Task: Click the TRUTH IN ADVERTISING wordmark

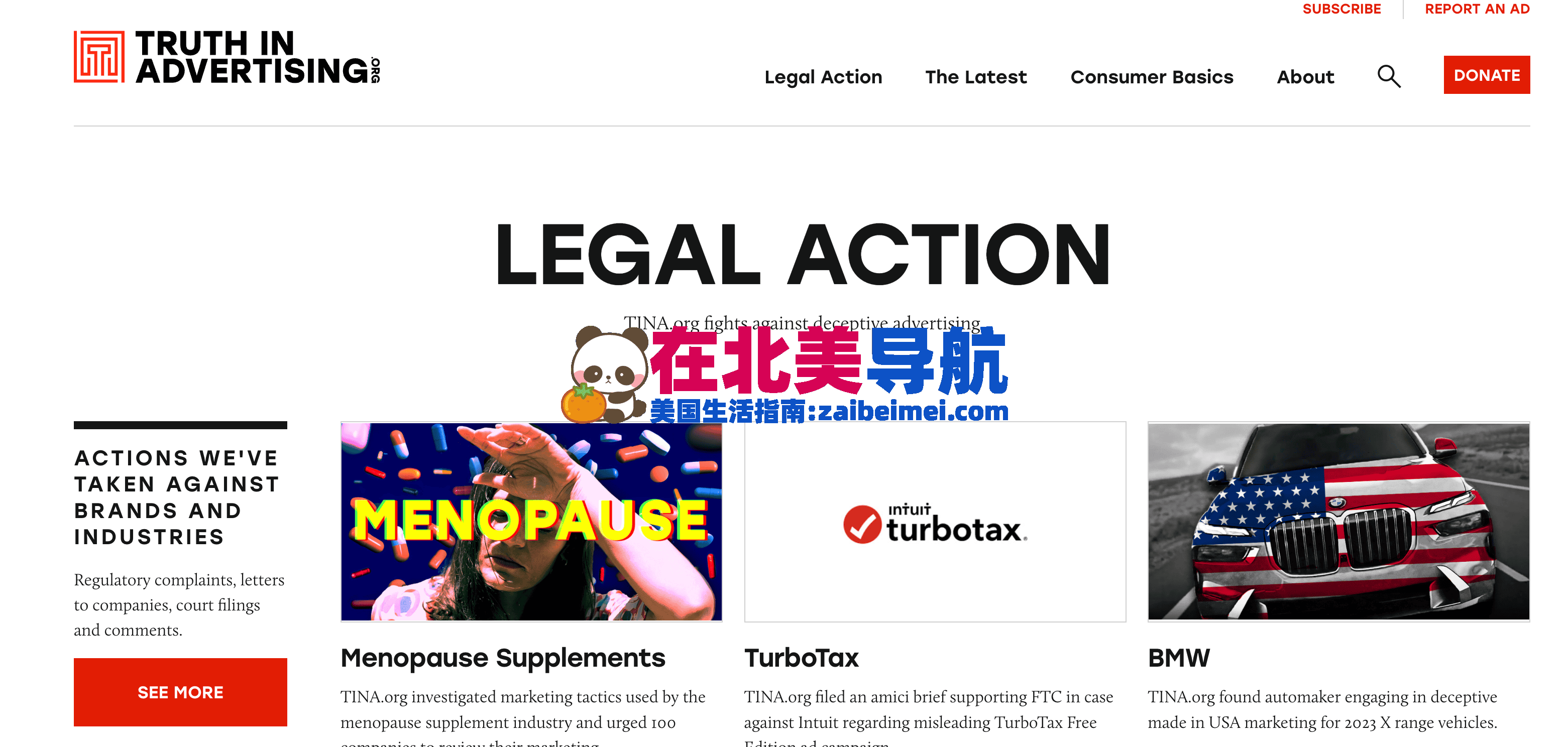Action: pyautogui.click(x=258, y=57)
